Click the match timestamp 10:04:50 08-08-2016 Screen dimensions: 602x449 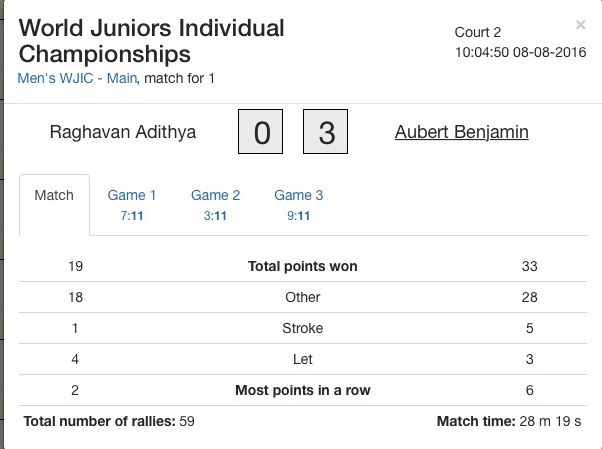pos(519,51)
